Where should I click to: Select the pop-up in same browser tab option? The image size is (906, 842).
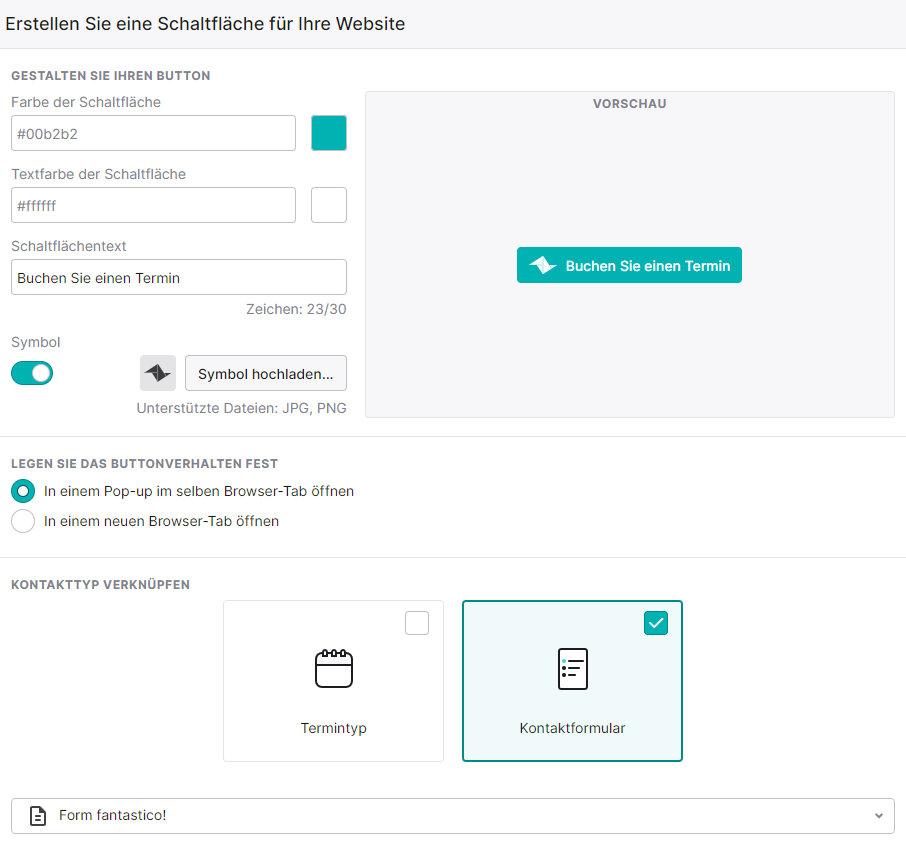[x=23, y=491]
